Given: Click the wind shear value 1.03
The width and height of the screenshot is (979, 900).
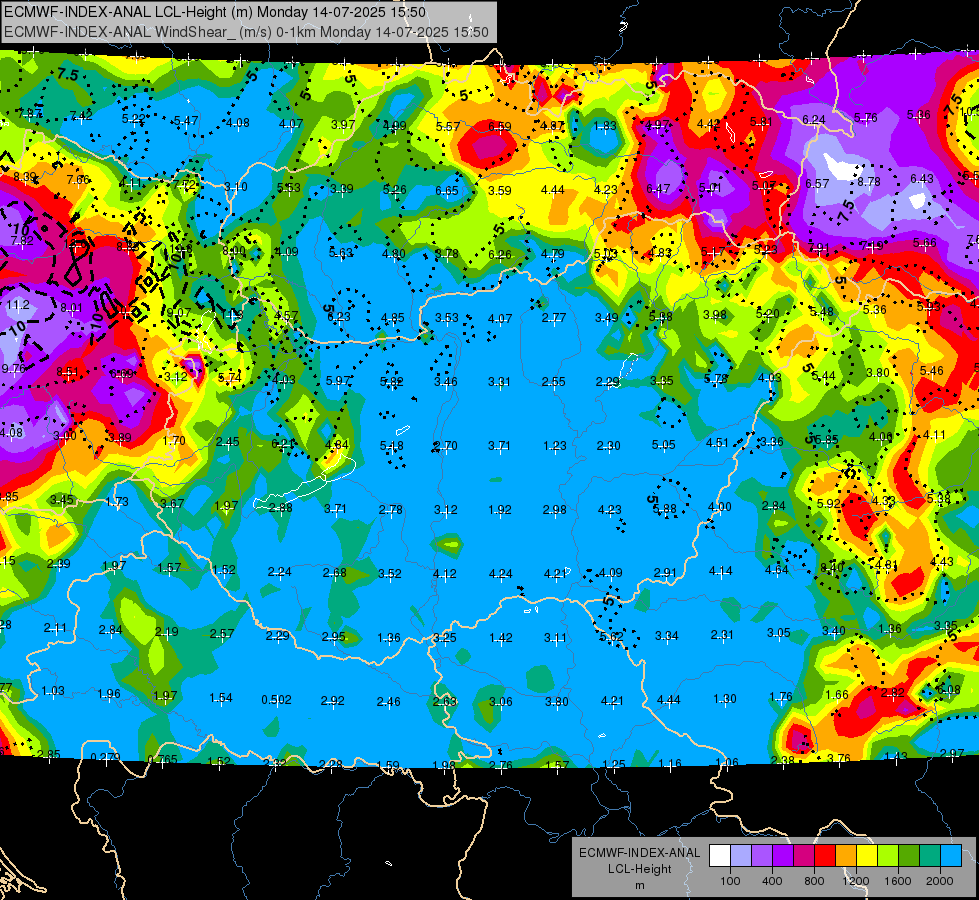Looking at the screenshot, I should pos(53,691).
